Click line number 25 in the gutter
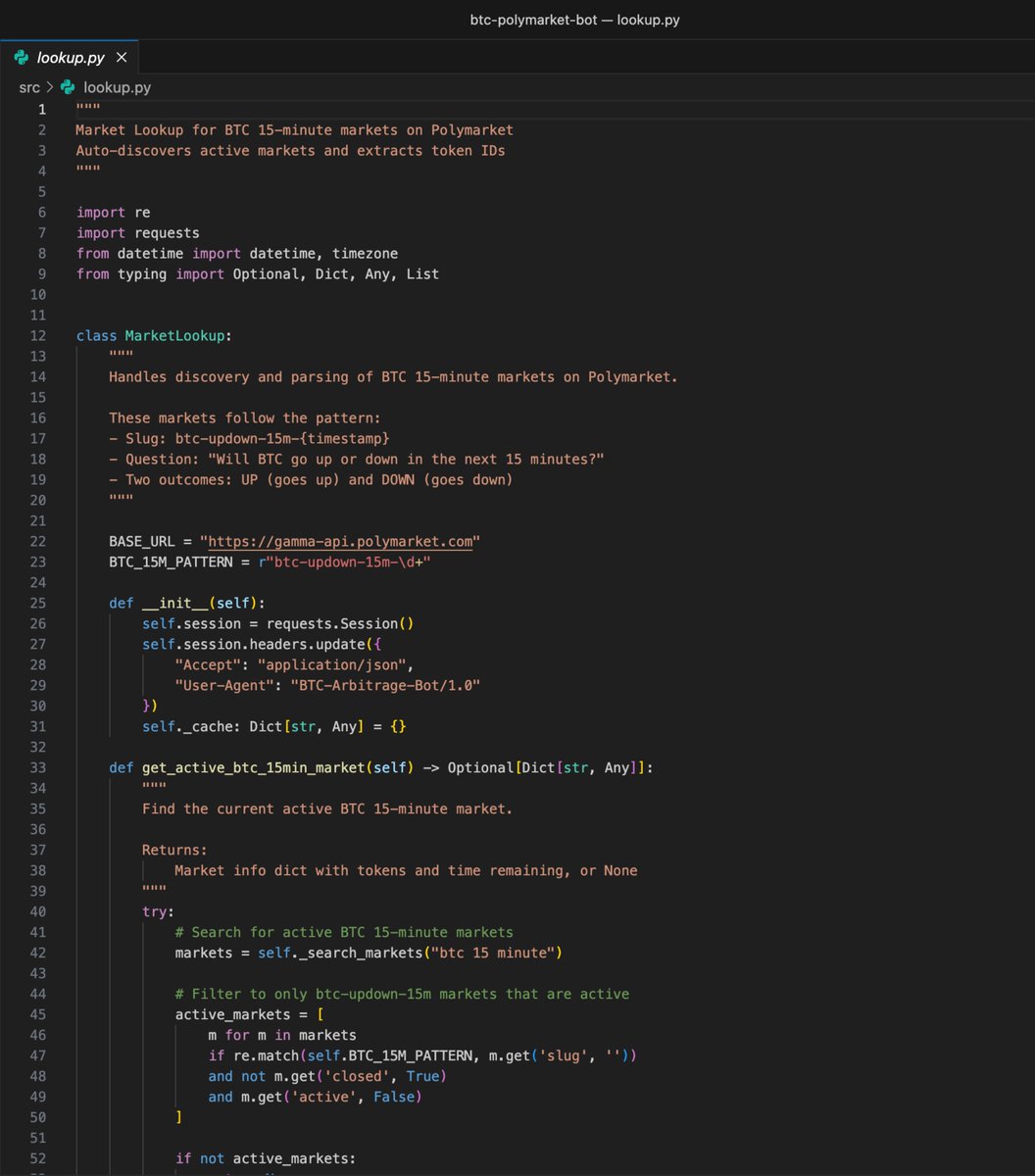The height and width of the screenshot is (1176, 1035). pos(38,603)
